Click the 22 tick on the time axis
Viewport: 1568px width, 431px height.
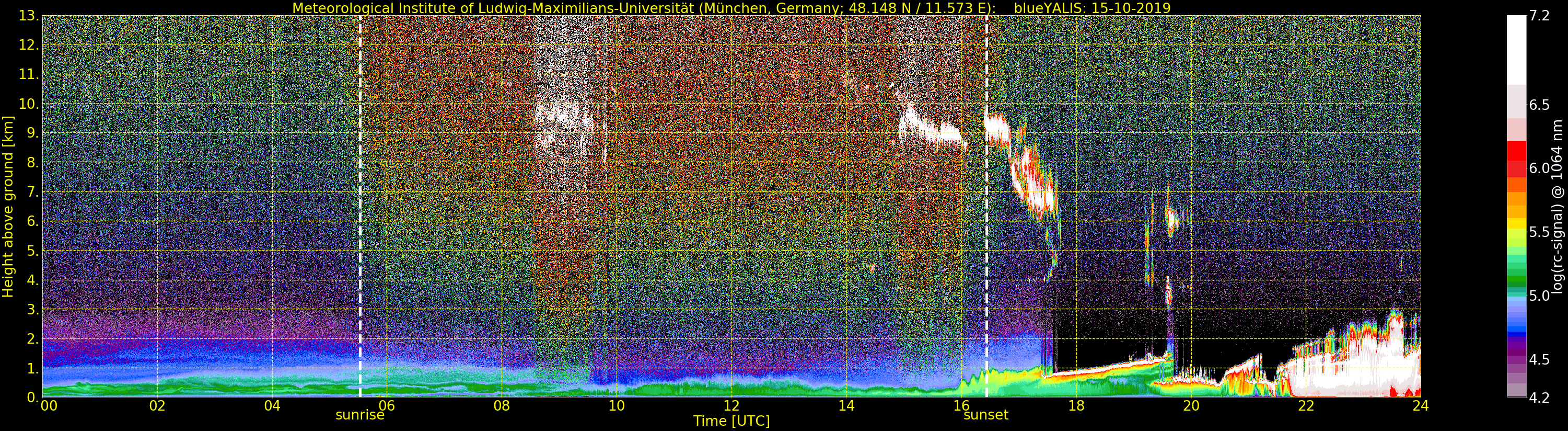click(x=1306, y=406)
